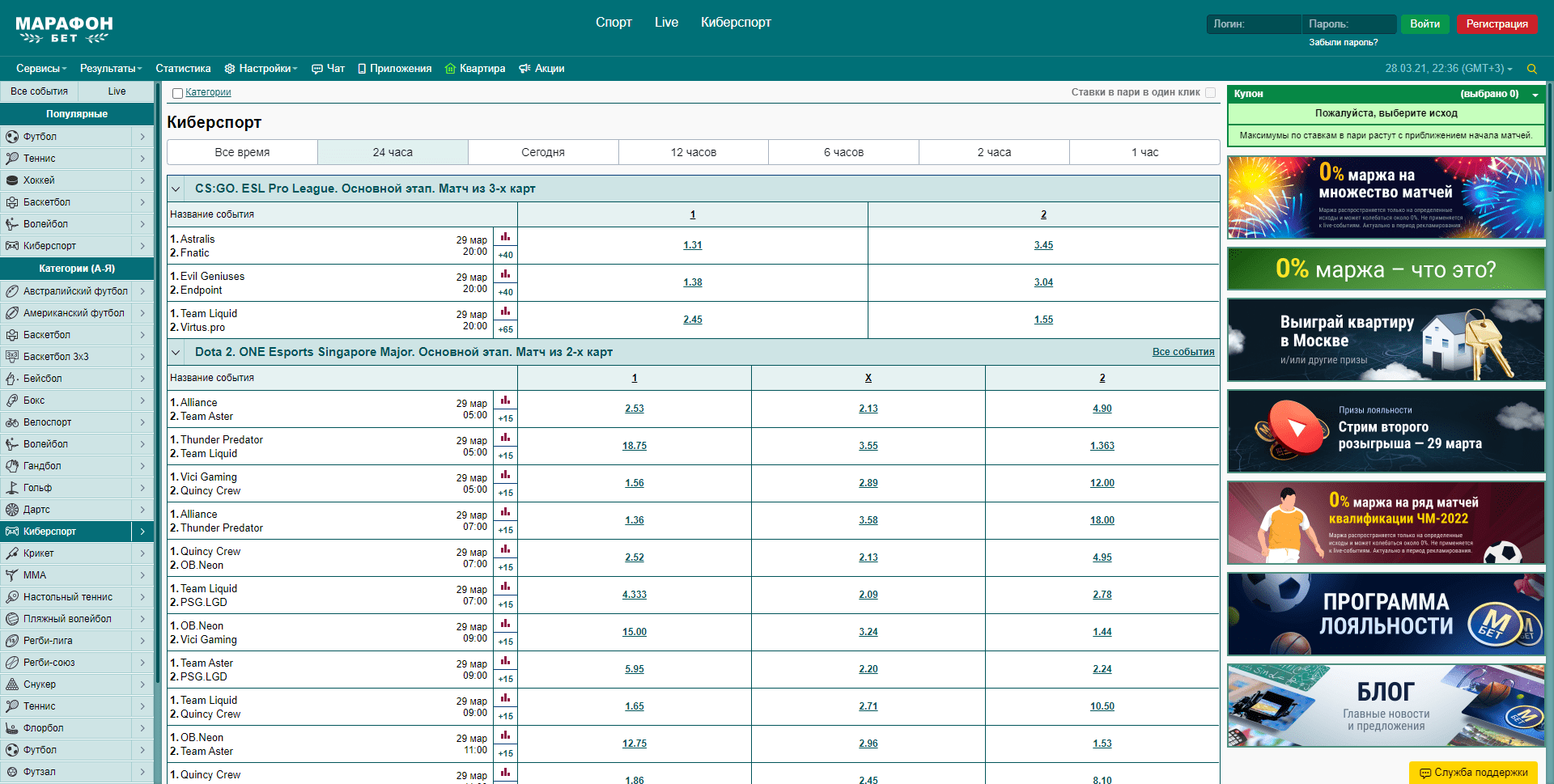Collapse the Dota 2 ONE Esports Singapore Major section

(x=176, y=352)
